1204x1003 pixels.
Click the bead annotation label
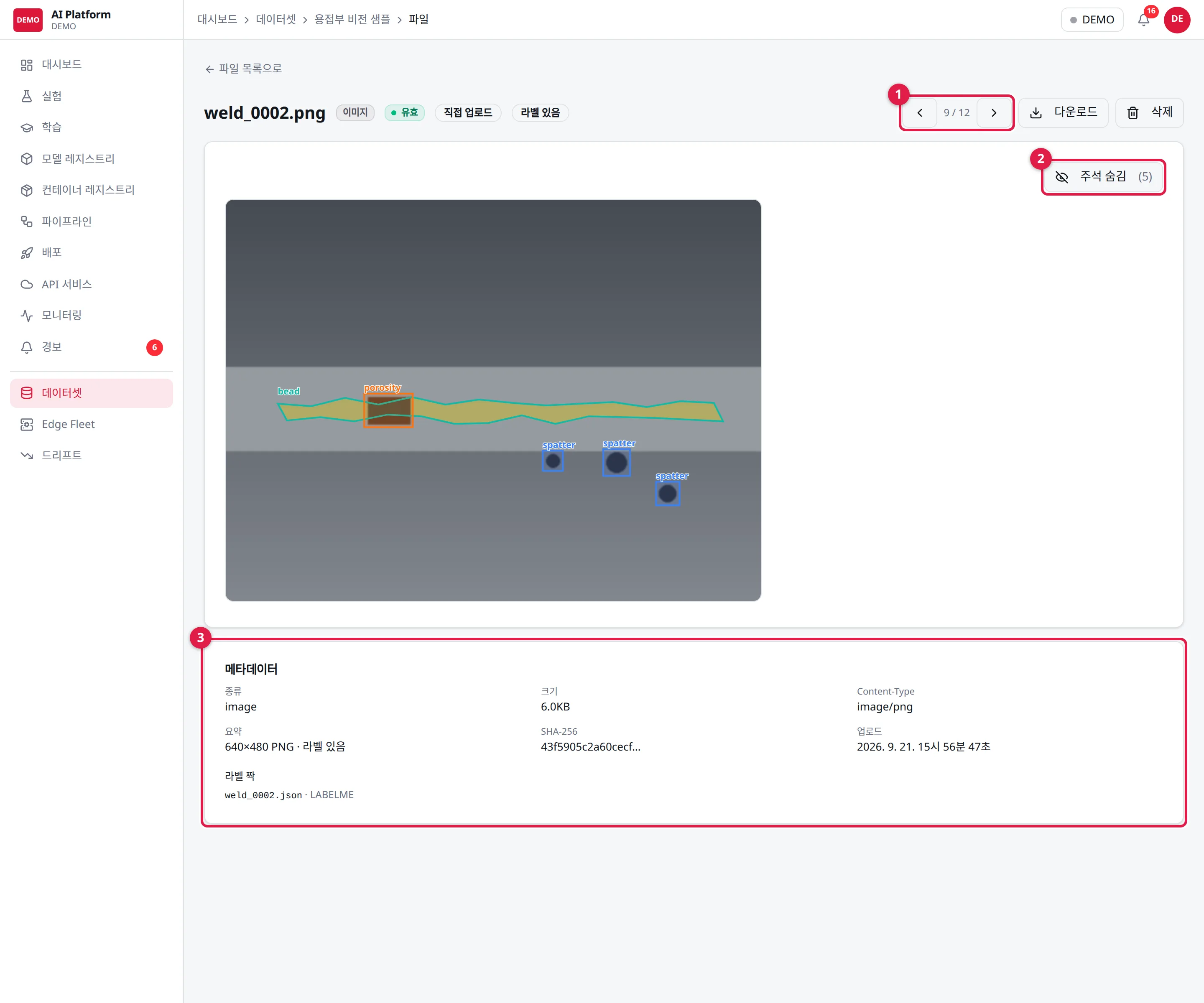click(288, 392)
